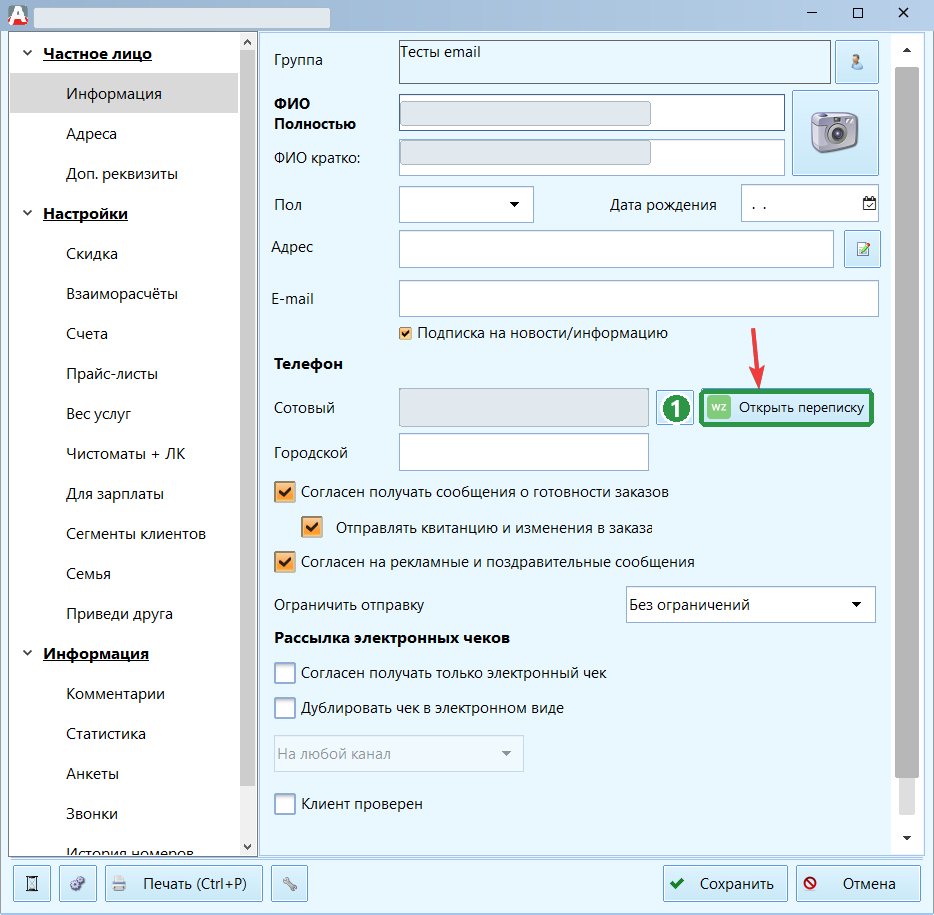The image size is (934, 915).
Task: Click the sidebar scroll down arrow
Action: pyautogui.click(x=248, y=846)
